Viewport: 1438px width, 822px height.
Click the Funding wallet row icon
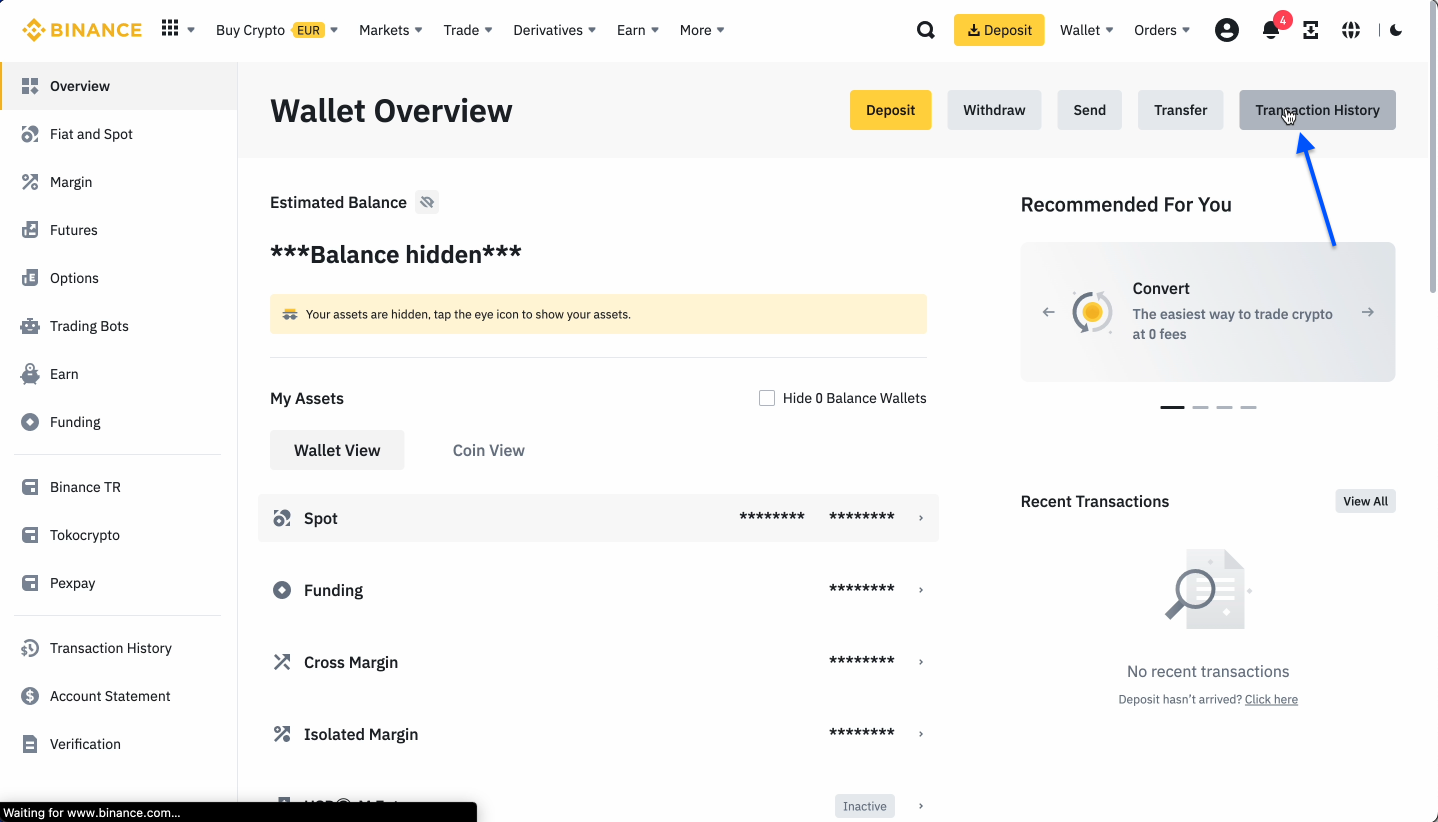(x=282, y=590)
